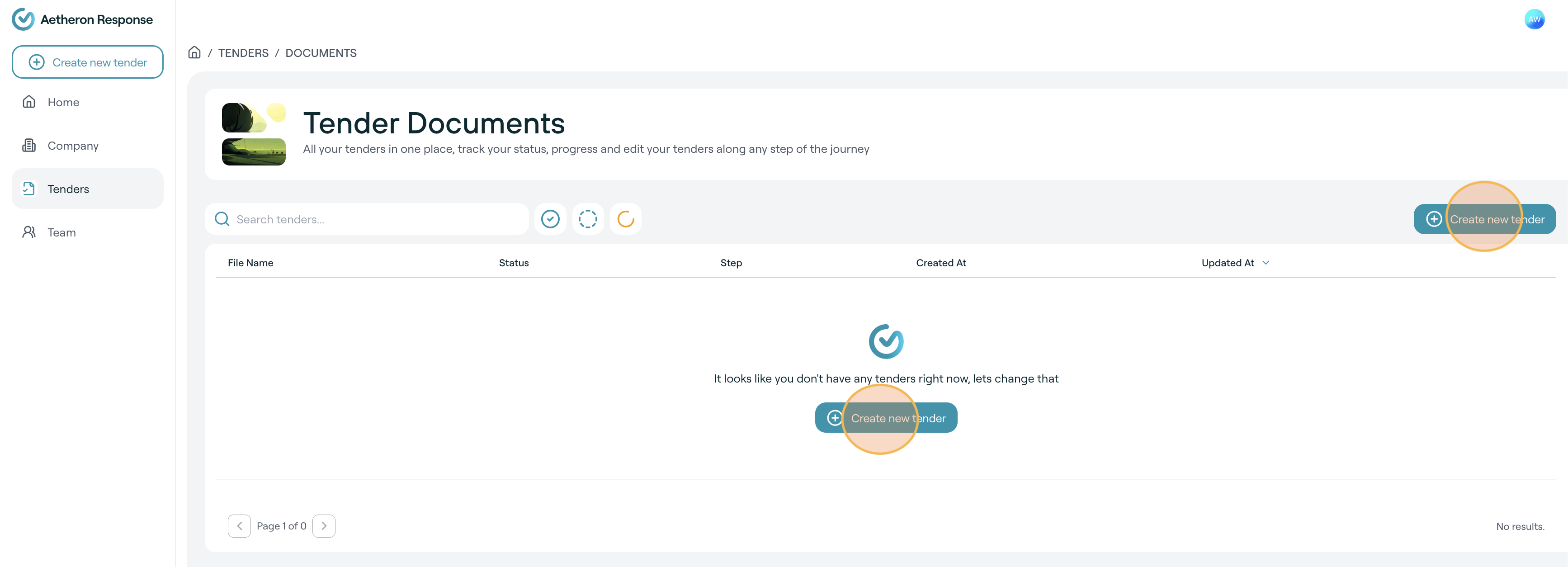This screenshot has height=567, width=1568.
Task: Open Company in the sidebar
Action: click(72, 146)
